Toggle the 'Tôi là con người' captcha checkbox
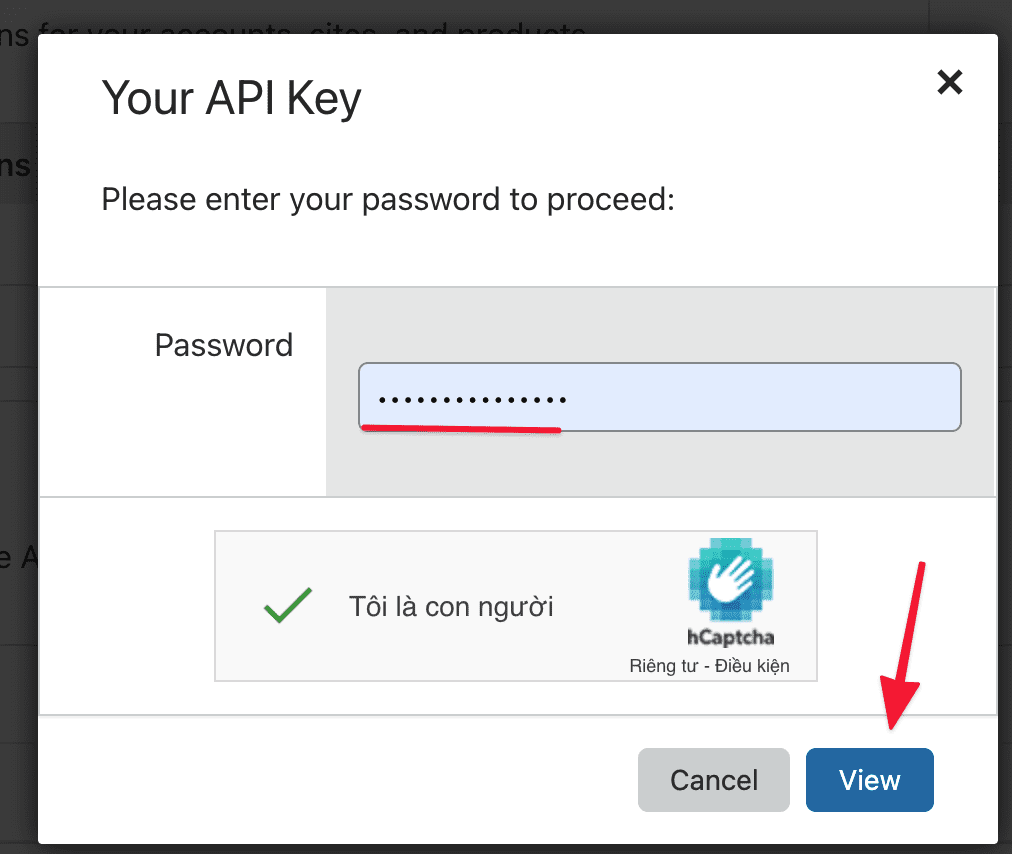Screen dimensions: 1012x854 click(x=287, y=605)
